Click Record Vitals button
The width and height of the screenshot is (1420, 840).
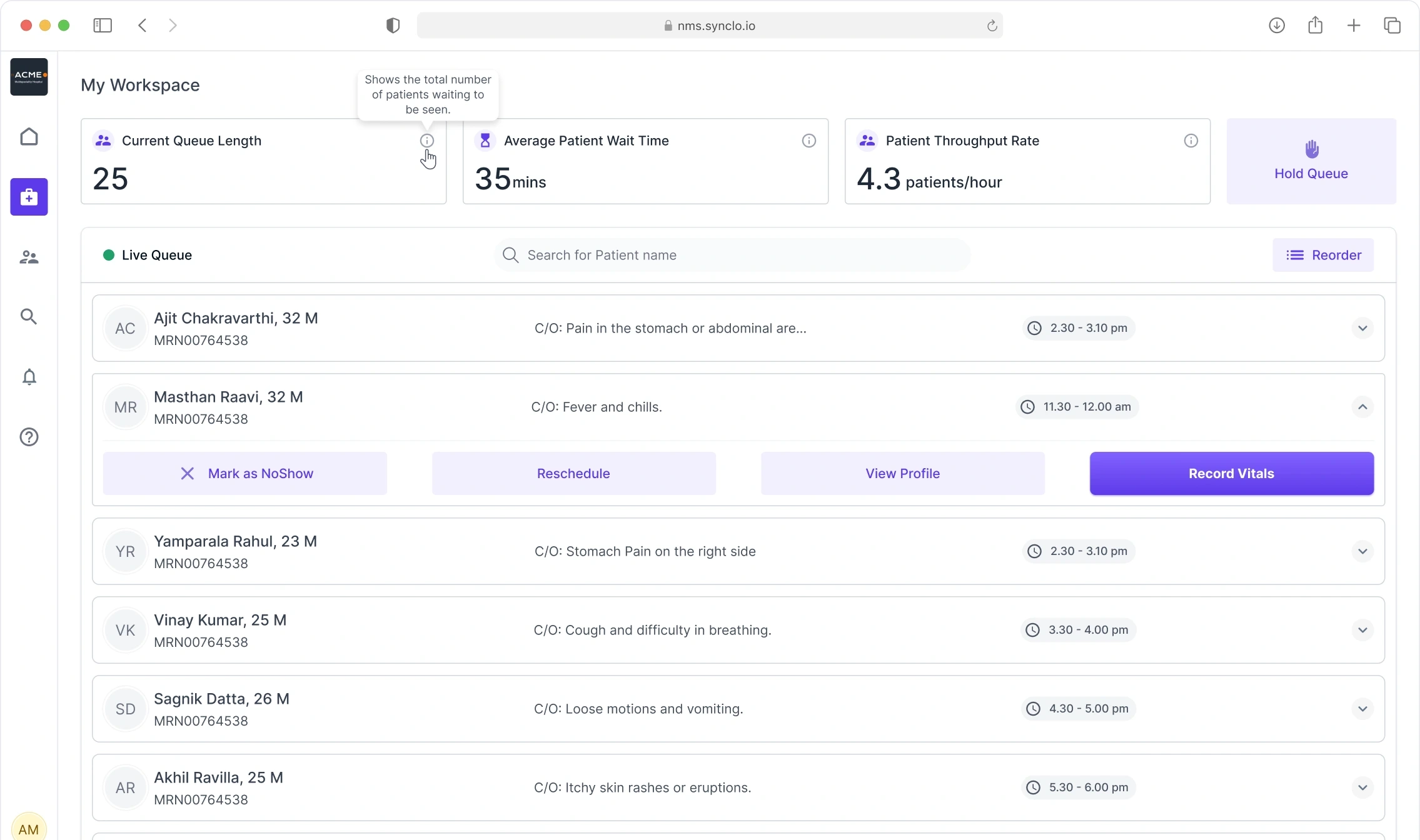(1232, 474)
